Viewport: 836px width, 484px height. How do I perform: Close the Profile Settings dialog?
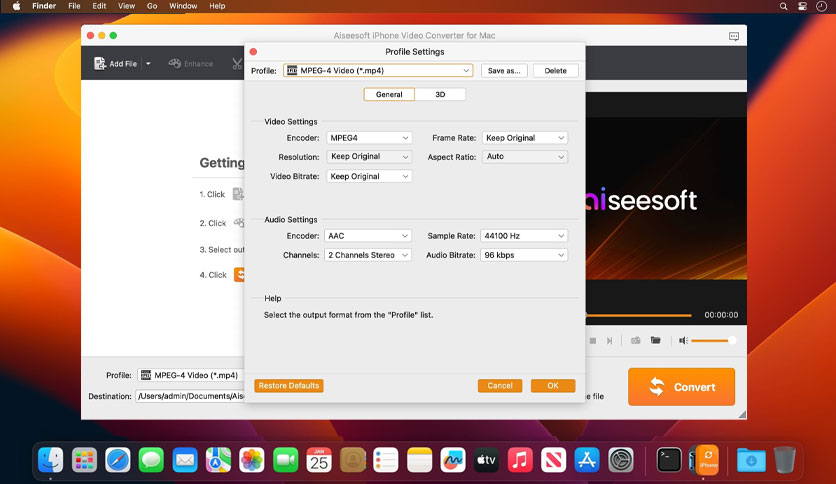point(253,52)
